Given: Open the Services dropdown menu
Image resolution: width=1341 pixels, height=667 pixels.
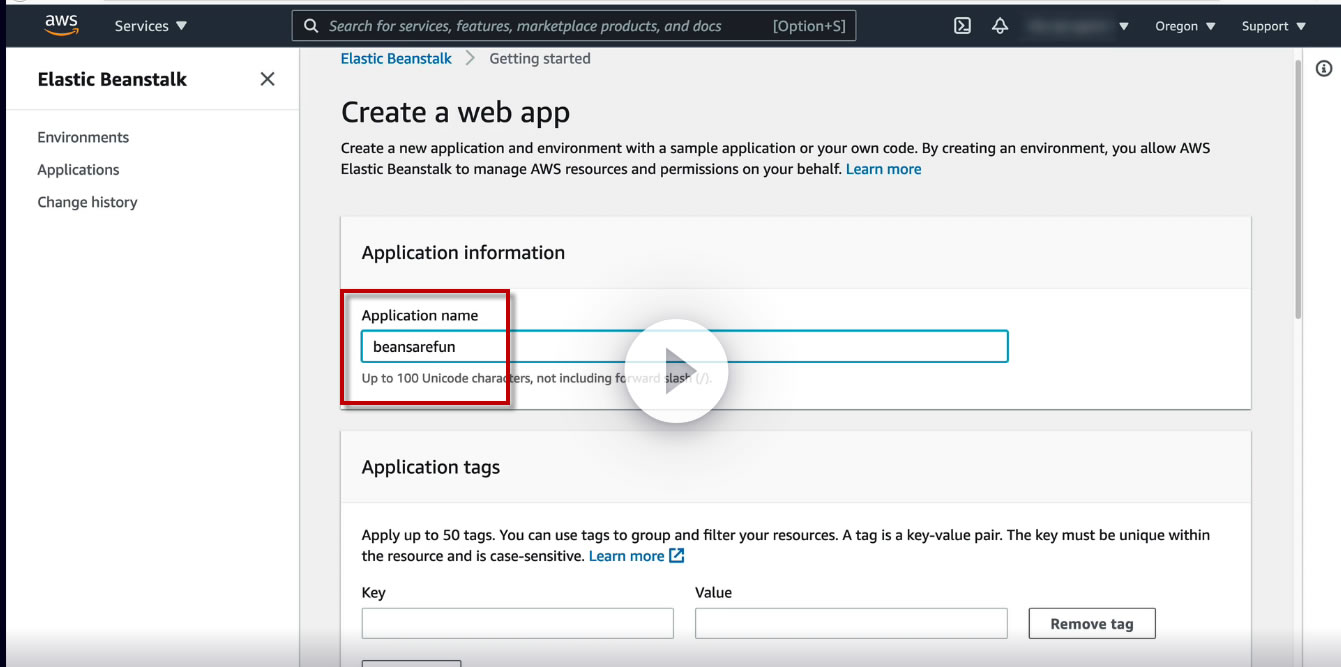Looking at the screenshot, I should click(x=151, y=26).
